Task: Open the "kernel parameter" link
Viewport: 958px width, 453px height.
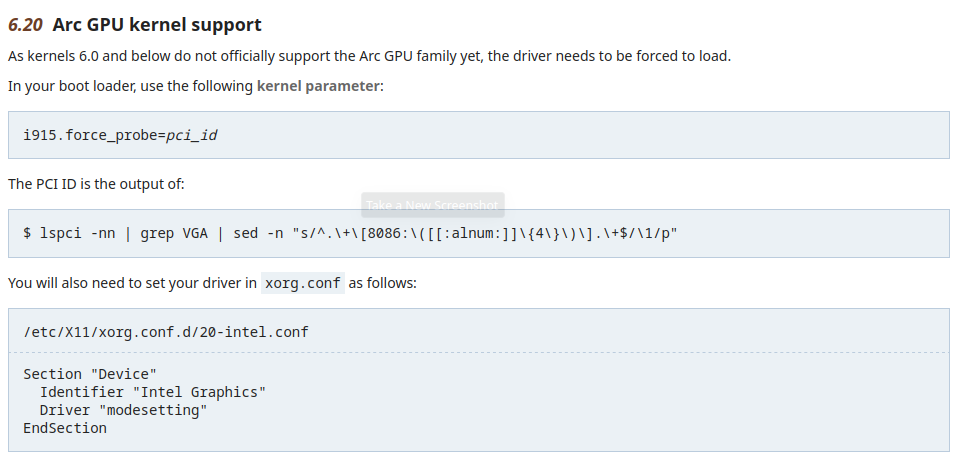Action: tap(318, 86)
